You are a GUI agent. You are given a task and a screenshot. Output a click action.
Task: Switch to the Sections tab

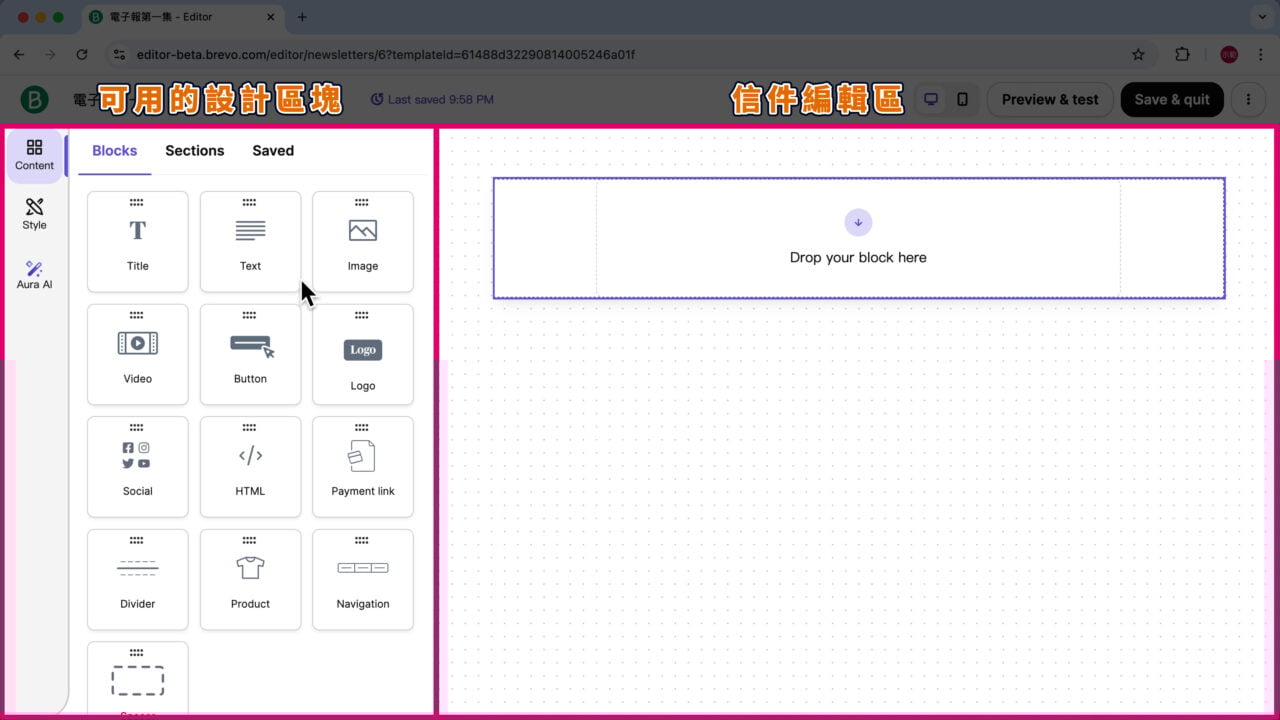tap(194, 151)
